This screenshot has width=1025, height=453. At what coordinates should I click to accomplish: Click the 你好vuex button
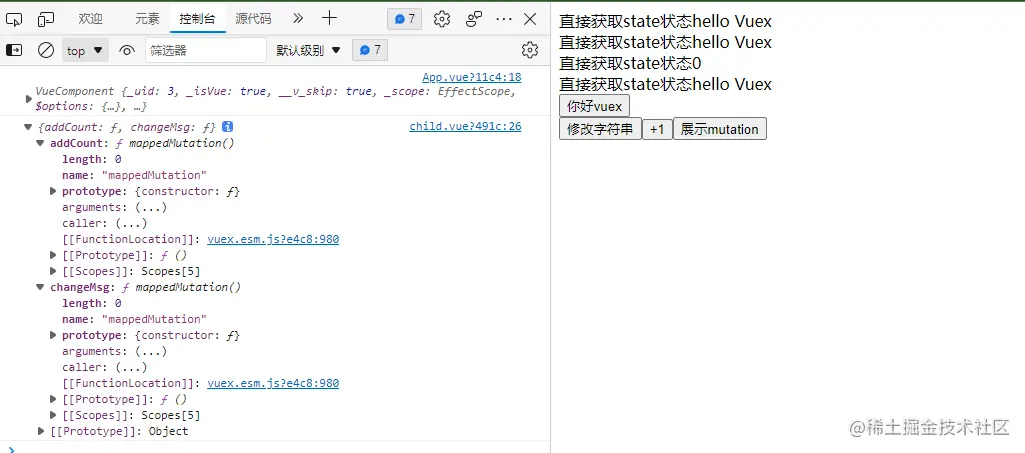[x=594, y=106]
